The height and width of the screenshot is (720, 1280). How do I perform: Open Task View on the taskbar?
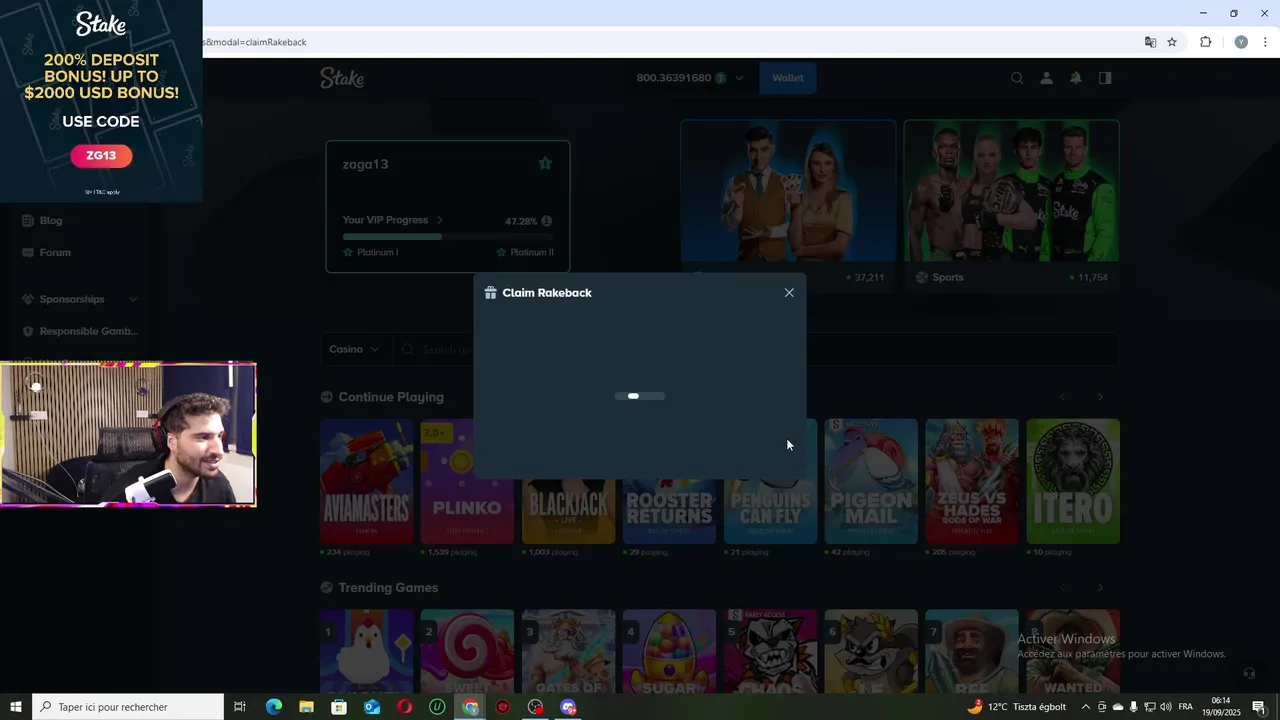pyautogui.click(x=240, y=707)
